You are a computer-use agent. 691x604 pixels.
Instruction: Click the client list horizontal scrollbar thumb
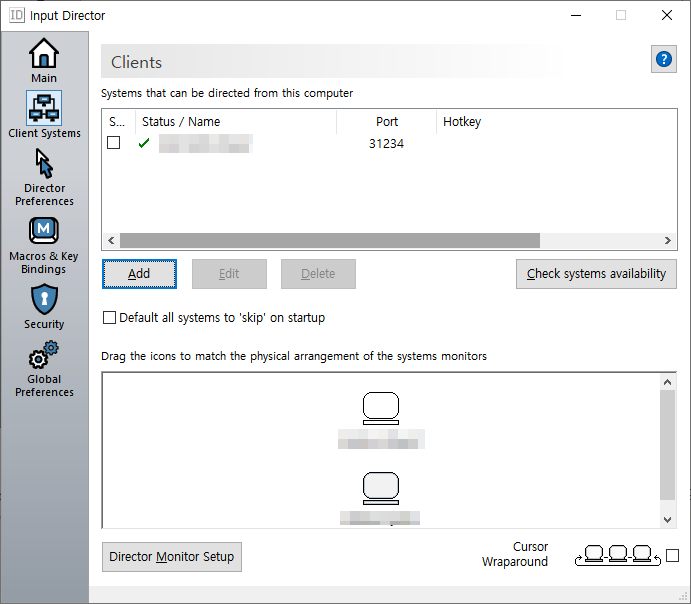(330, 241)
